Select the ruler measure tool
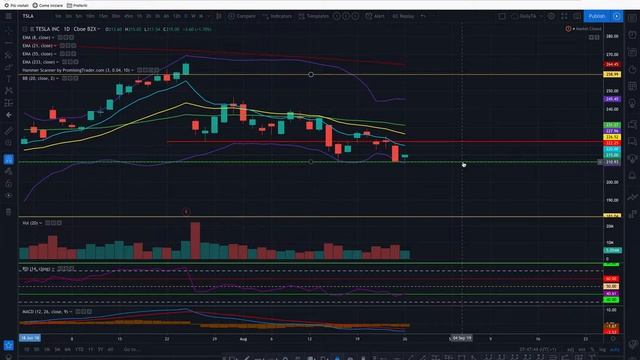 (x=9, y=131)
